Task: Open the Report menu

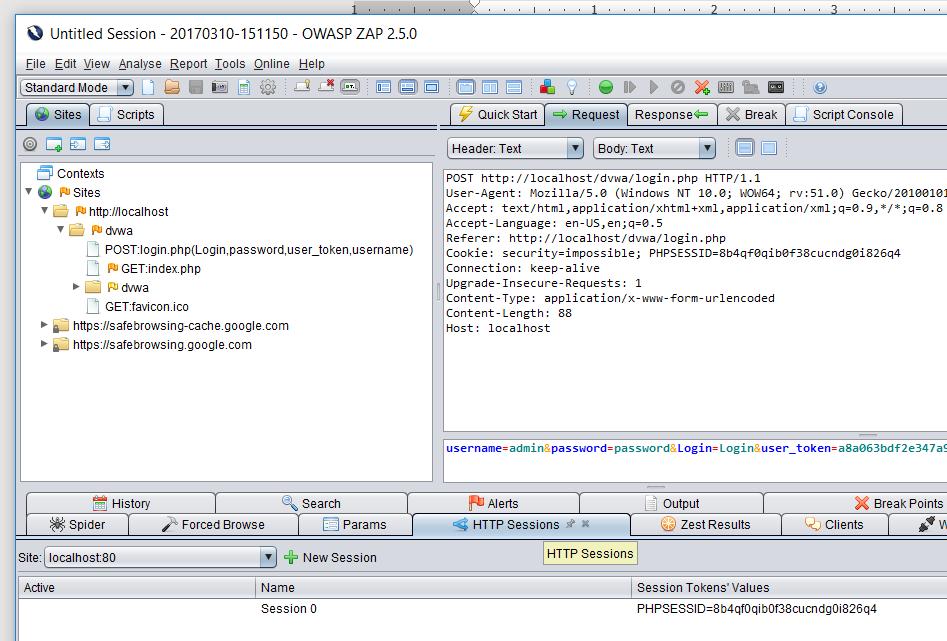Action: pyautogui.click(x=188, y=63)
